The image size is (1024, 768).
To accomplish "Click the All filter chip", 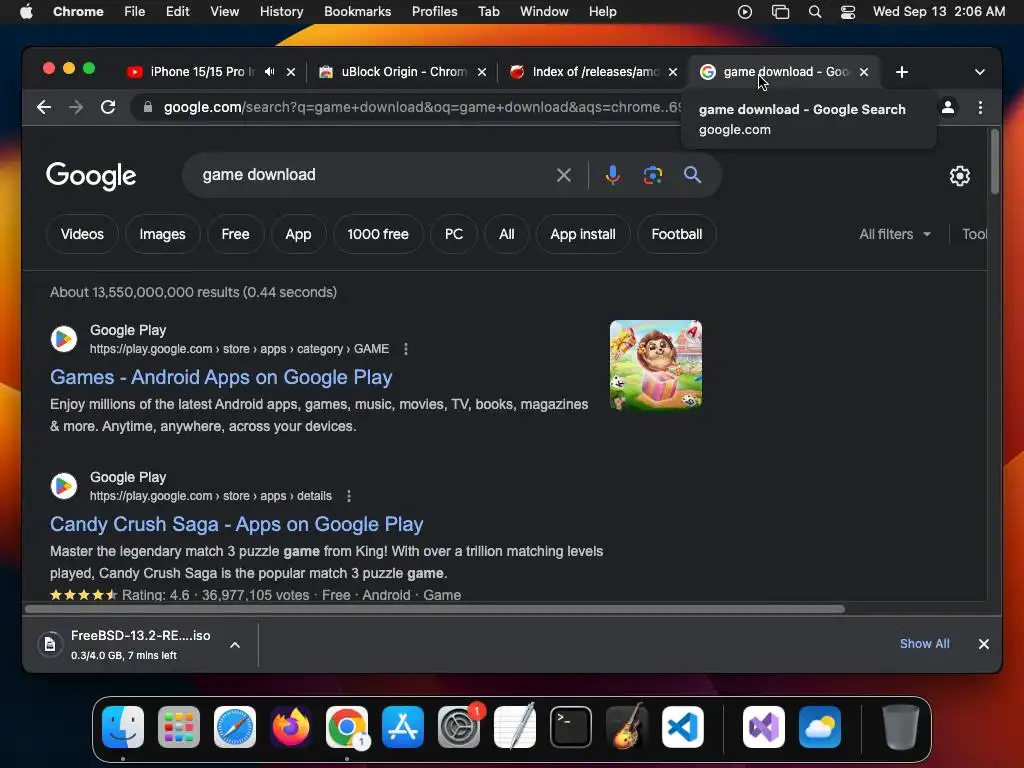I will pyautogui.click(x=507, y=234).
